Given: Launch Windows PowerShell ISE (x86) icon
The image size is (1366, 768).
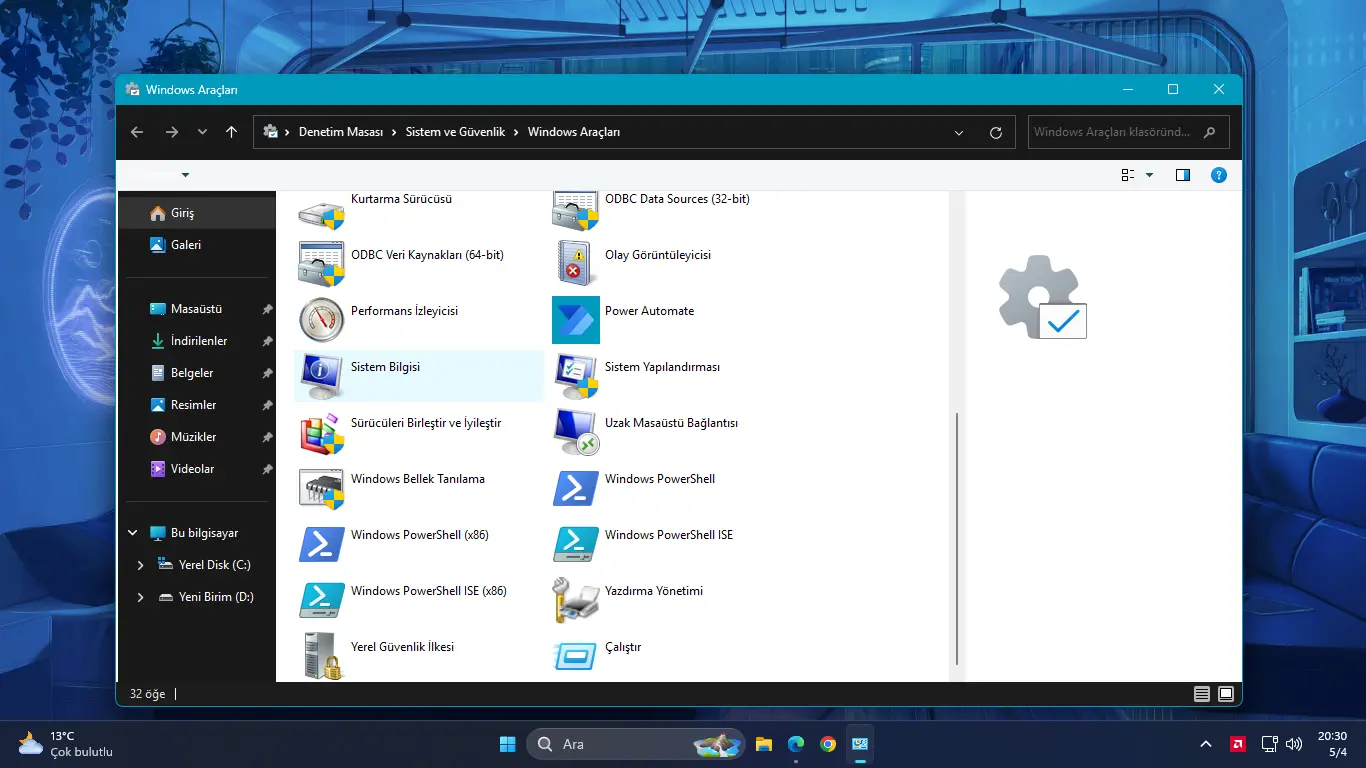Looking at the screenshot, I should point(322,599).
